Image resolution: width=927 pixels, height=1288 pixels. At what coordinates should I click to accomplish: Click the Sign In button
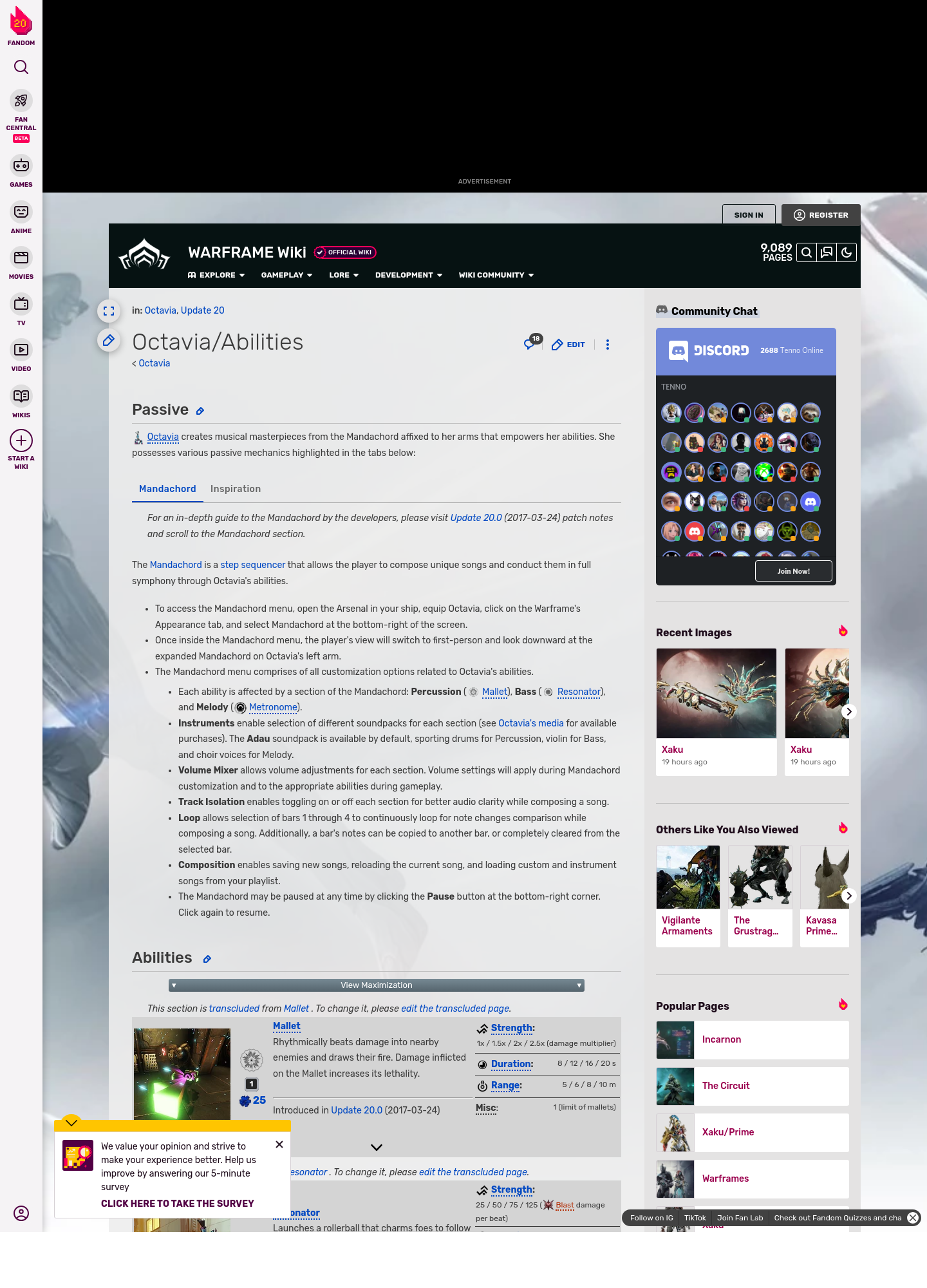click(749, 215)
